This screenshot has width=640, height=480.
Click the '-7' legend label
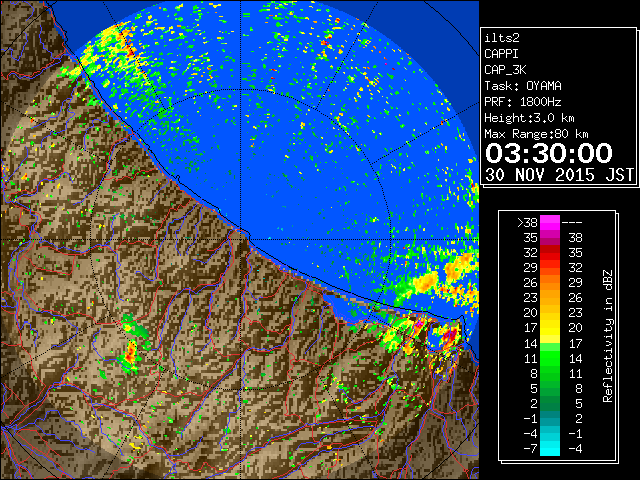click(530, 448)
